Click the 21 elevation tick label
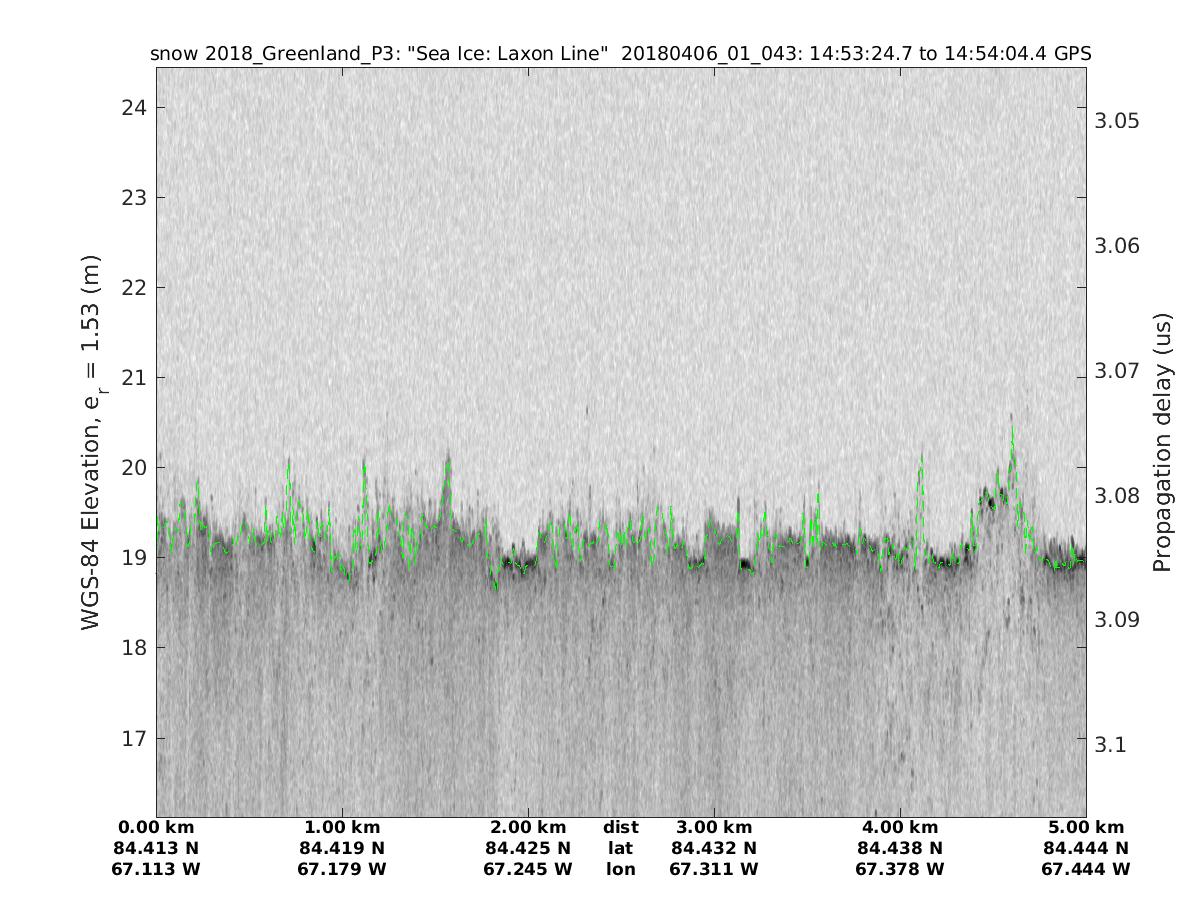Screen dimensions: 1200x900 point(132,378)
